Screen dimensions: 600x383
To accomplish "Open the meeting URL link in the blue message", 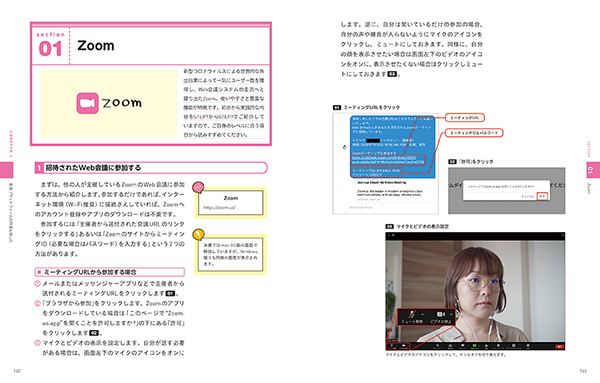I will [388, 160].
